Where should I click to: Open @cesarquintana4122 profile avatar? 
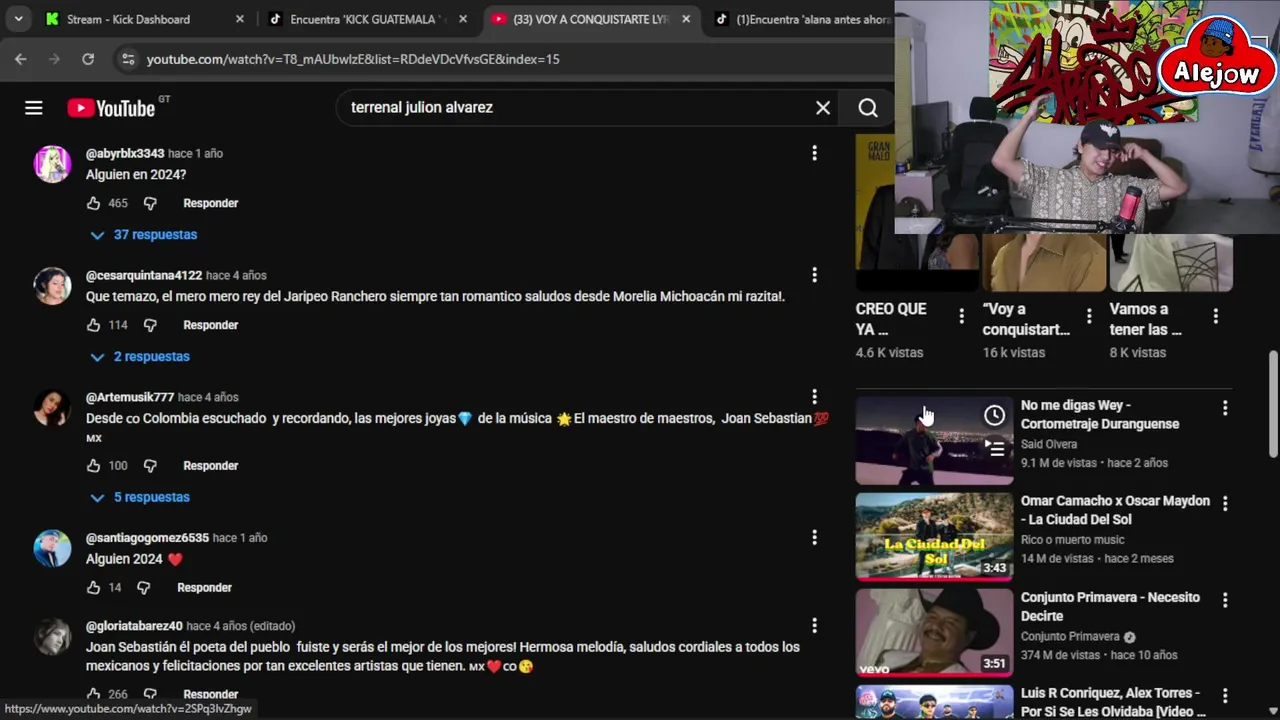point(53,286)
